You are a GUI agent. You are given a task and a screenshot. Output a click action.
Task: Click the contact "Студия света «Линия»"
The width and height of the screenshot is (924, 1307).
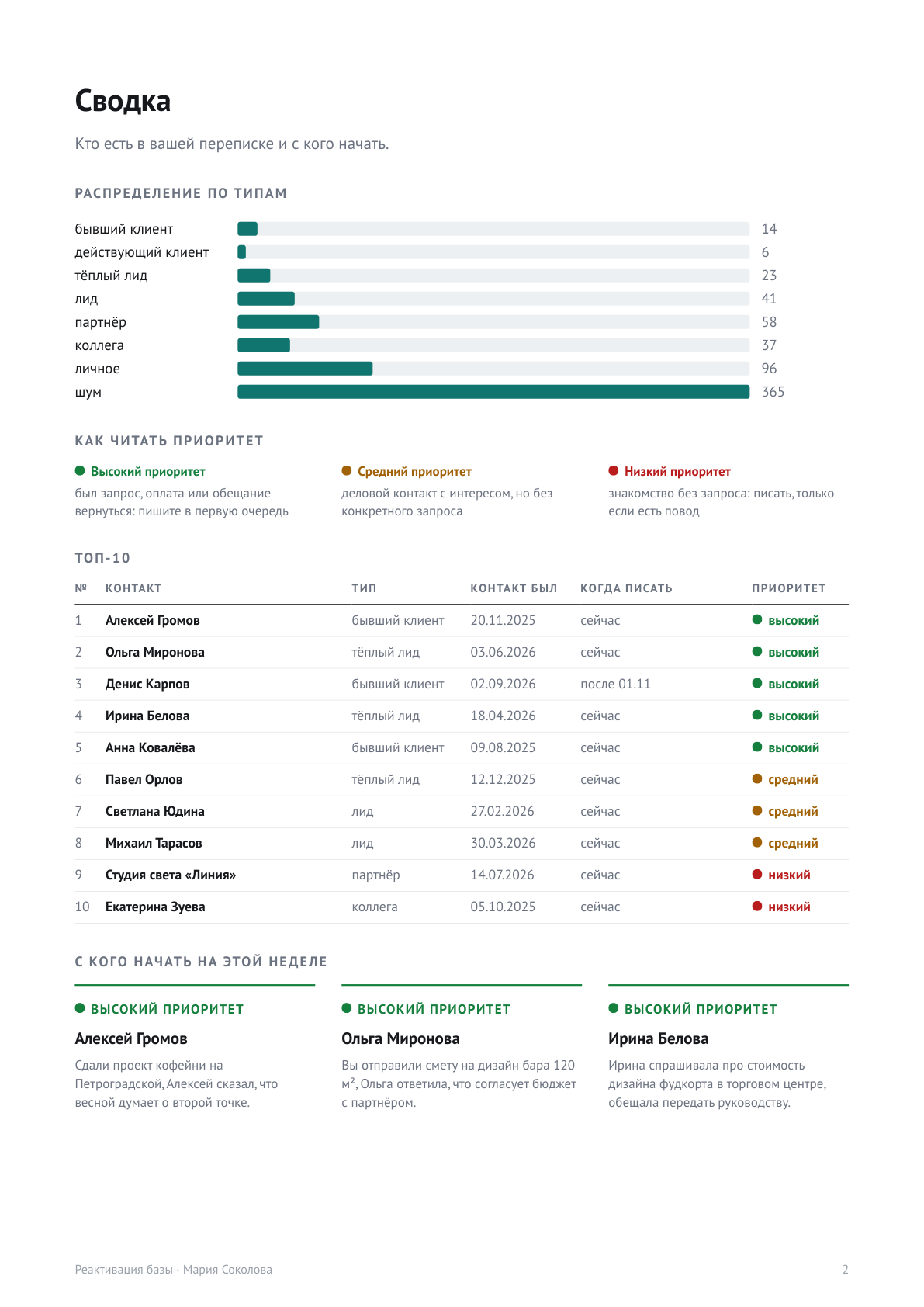pyautogui.click(x=171, y=875)
